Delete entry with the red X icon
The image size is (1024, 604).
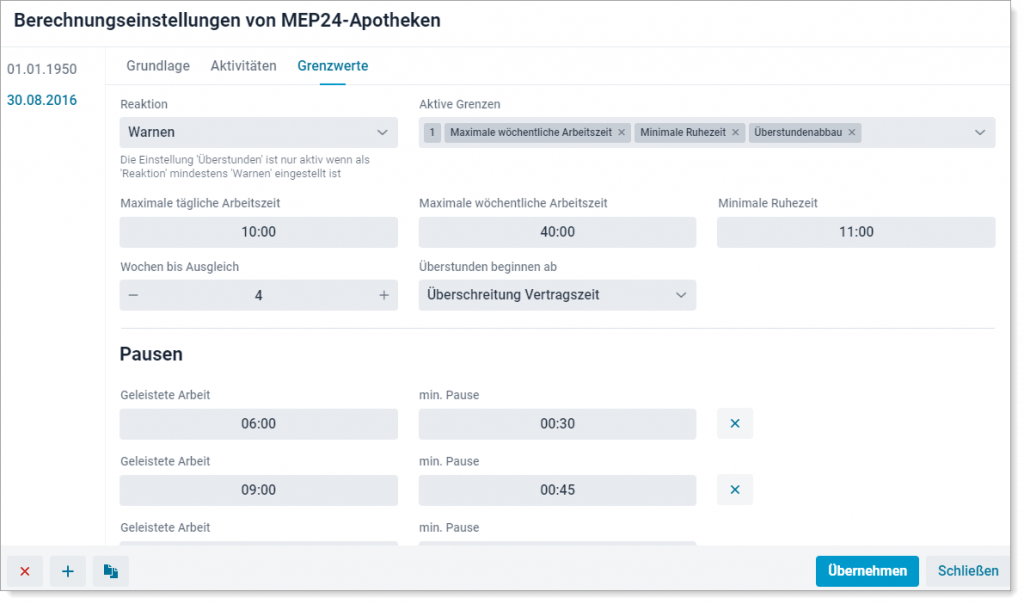pos(25,571)
